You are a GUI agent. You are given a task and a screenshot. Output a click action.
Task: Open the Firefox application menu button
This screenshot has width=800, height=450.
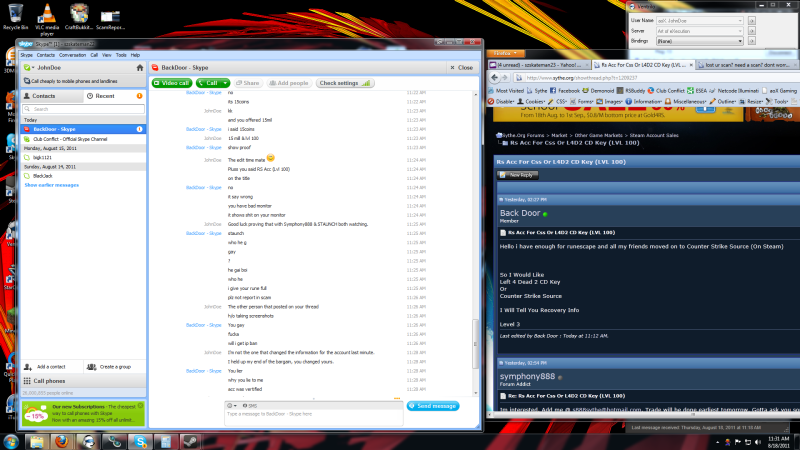click(x=505, y=53)
